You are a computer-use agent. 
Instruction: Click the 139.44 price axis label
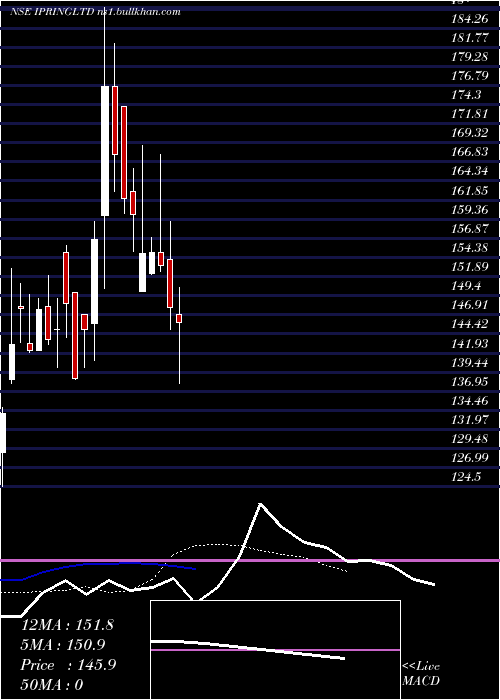coord(470,362)
